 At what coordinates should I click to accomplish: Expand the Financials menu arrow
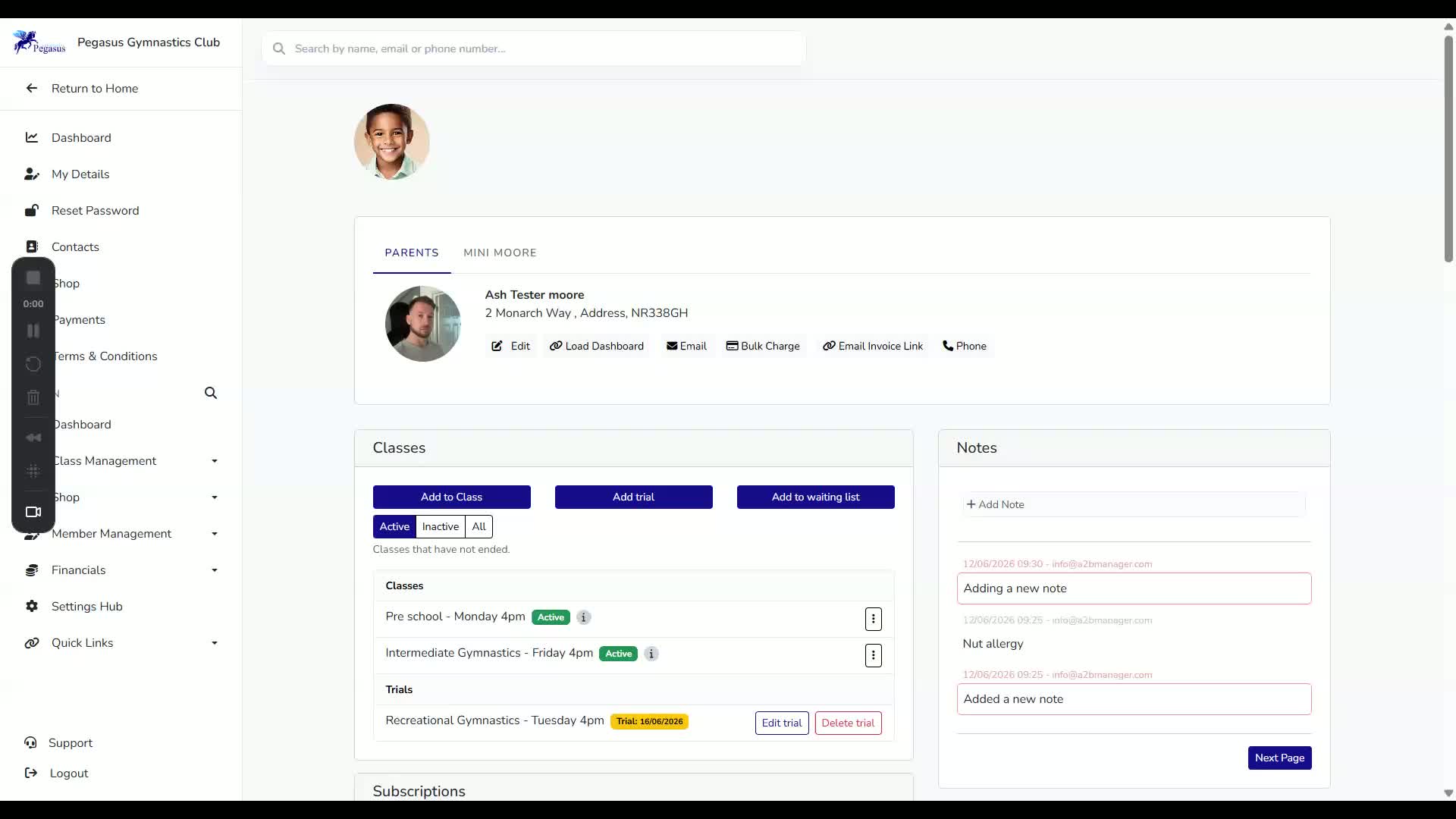pos(215,570)
